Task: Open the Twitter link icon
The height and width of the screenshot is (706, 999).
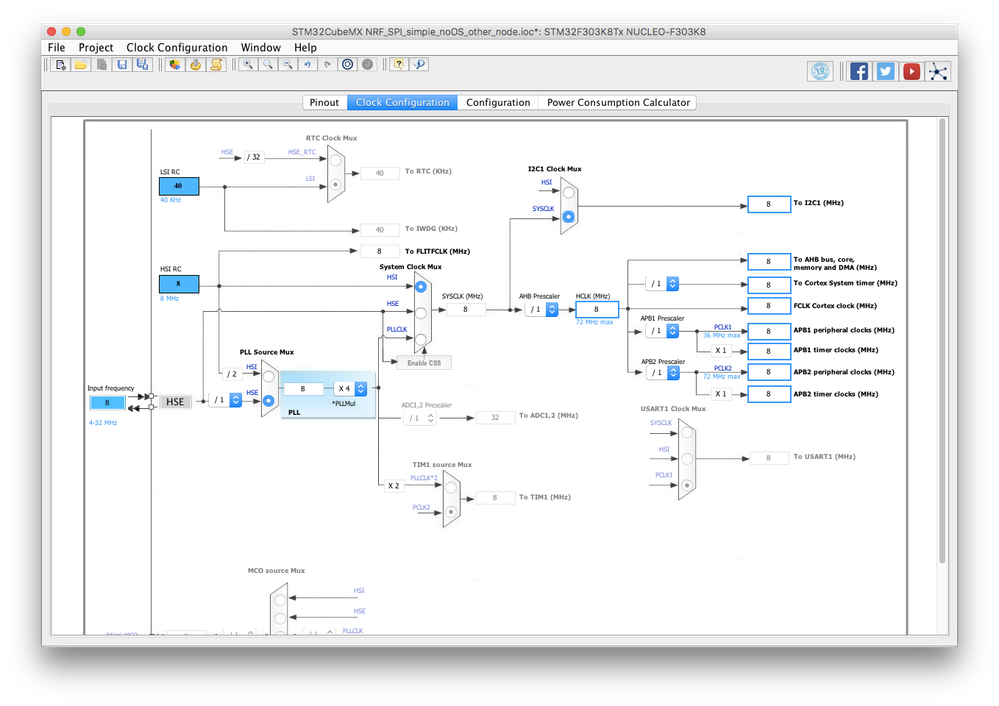Action: pos(885,71)
